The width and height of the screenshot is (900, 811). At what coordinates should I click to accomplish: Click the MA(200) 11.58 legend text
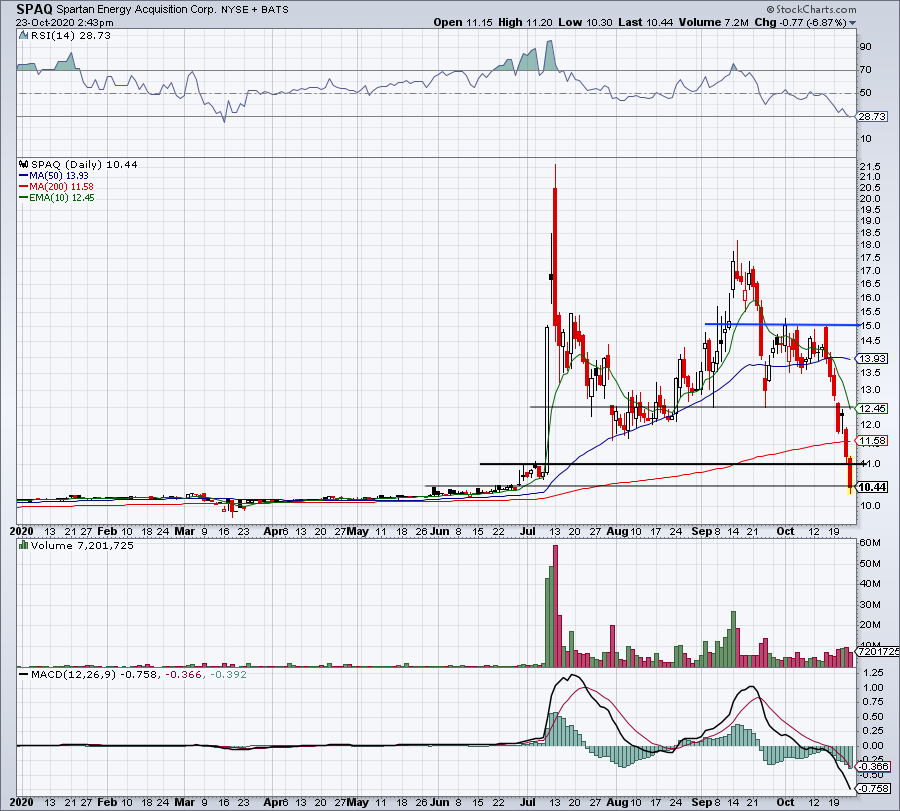pyautogui.click(x=61, y=187)
